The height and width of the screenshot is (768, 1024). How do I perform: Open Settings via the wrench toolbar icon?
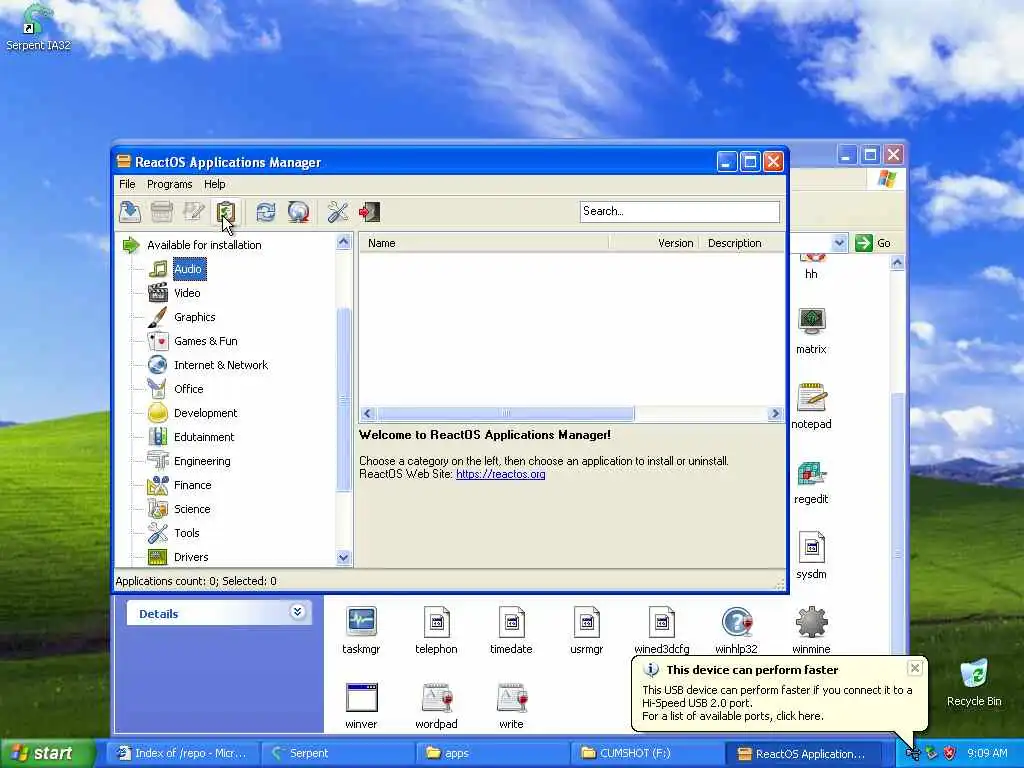pos(338,212)
